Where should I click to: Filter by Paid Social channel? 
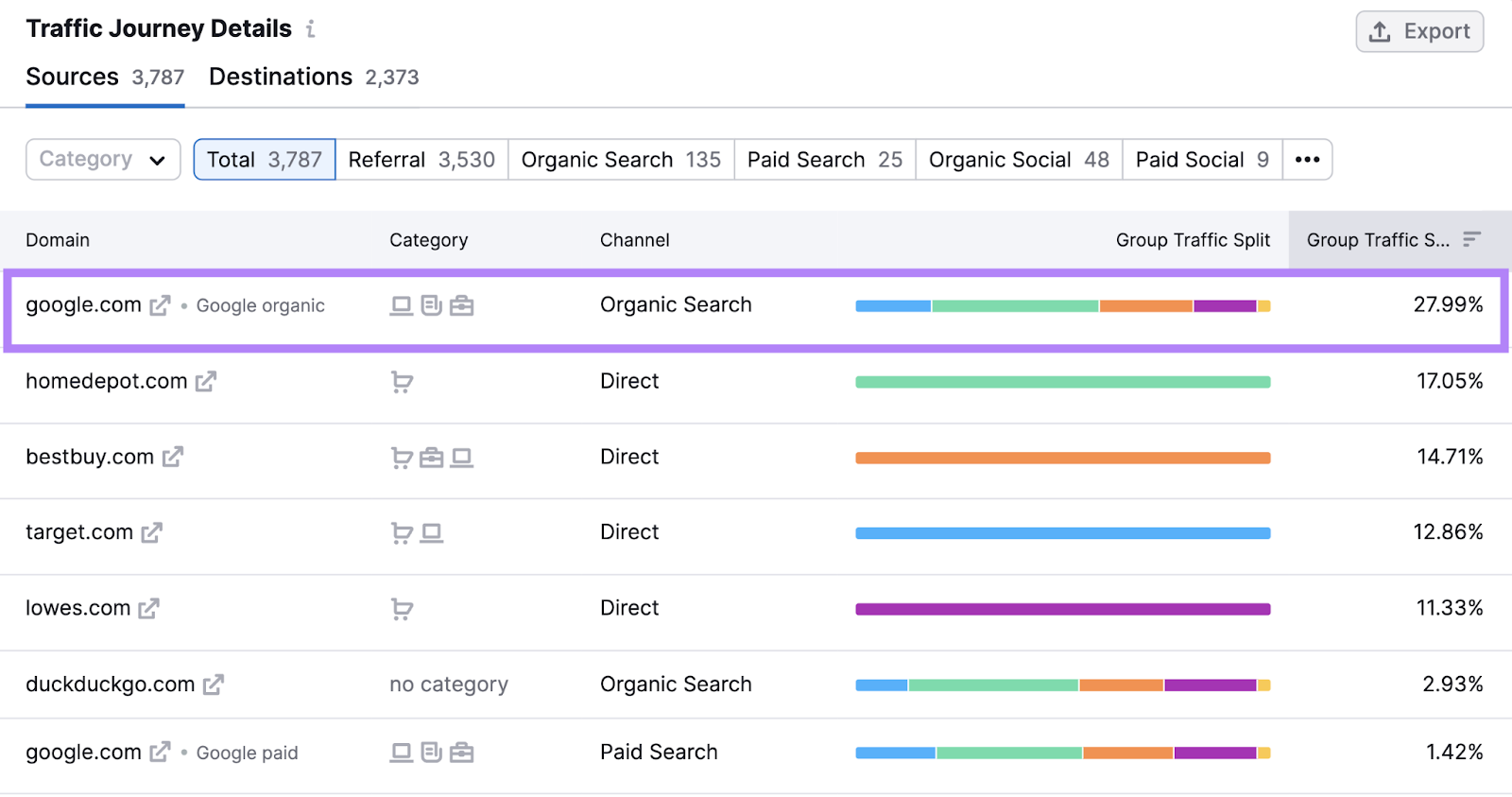click(x=1201, y=160)
